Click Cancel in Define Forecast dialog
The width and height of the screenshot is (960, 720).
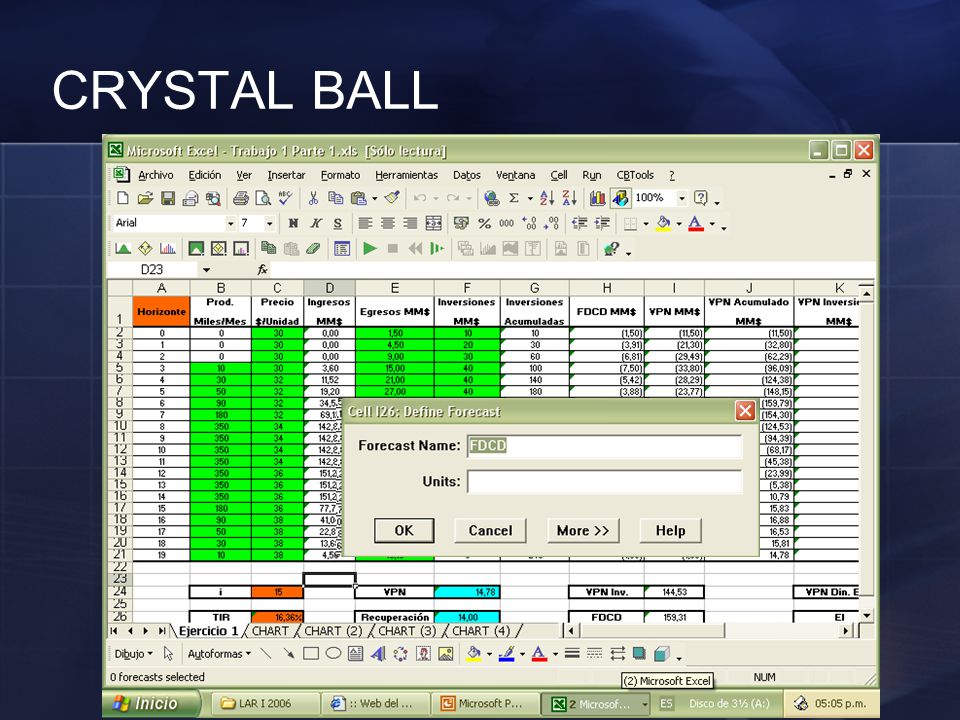[490, 530]
